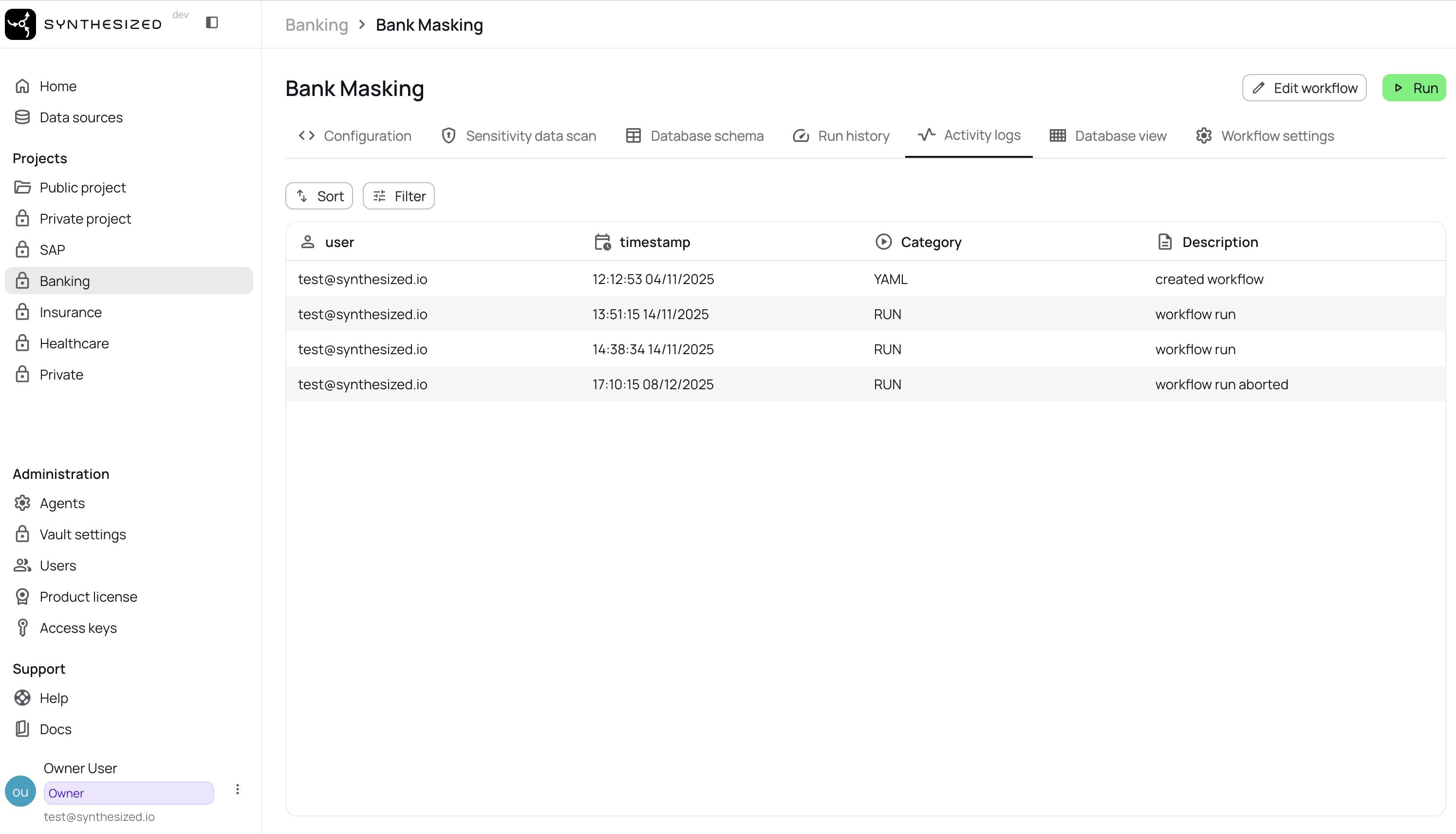This screenshot has width=1456, height=834.
Task: Click the timestamp column header
Action: tap(654, 242)
